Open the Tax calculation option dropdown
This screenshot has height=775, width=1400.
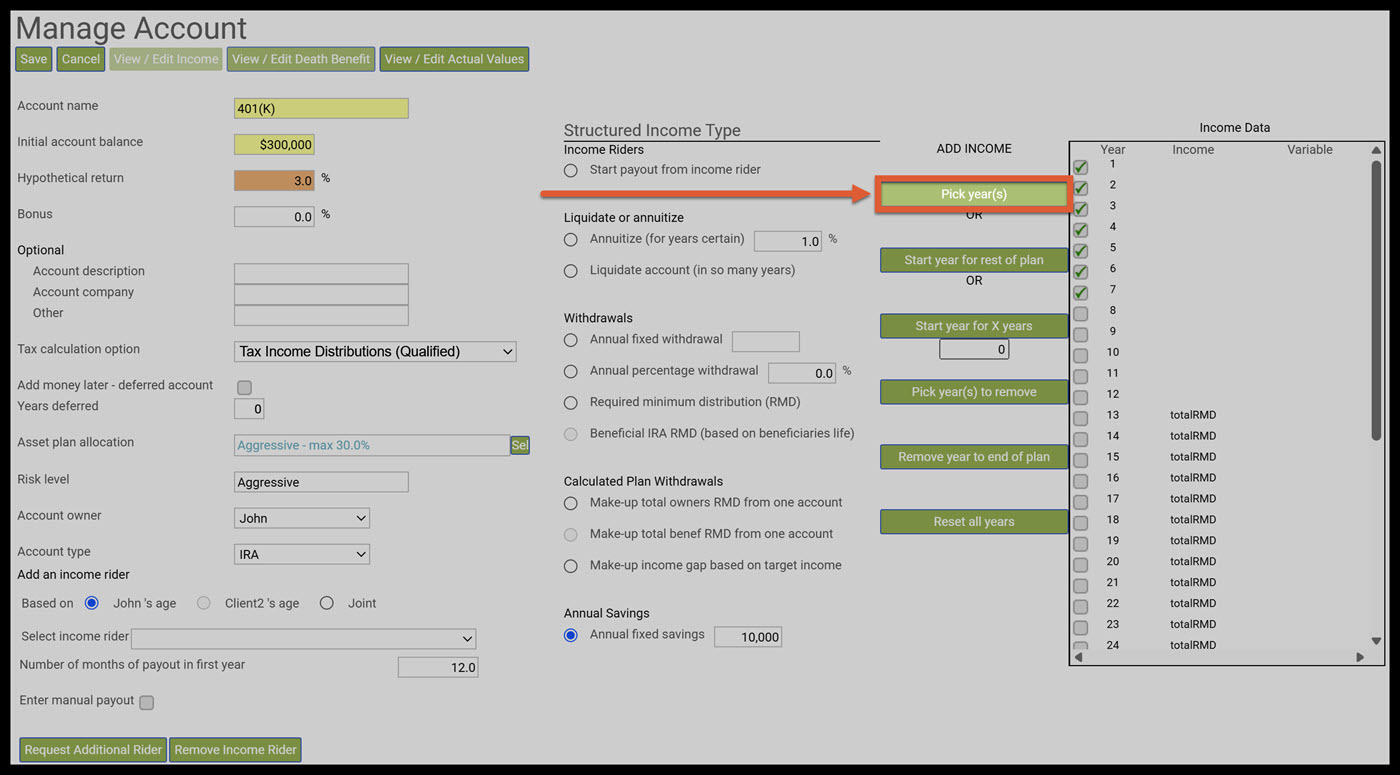click(375, 351)
